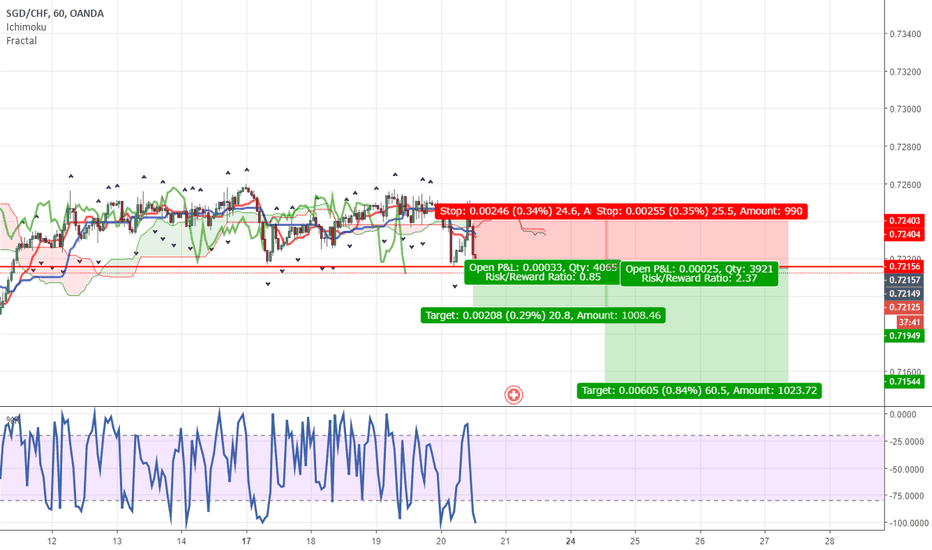Click date 21 on the time axis
932x550 pixels.
pos(505,541)
